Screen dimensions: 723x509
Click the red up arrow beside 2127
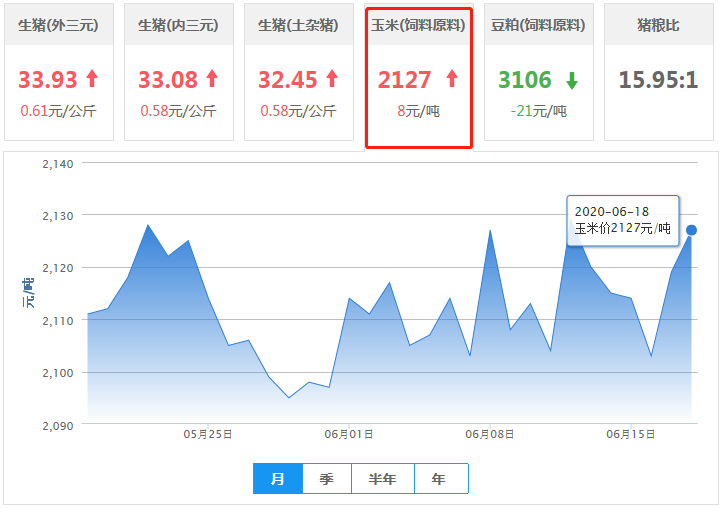[451, 79]
